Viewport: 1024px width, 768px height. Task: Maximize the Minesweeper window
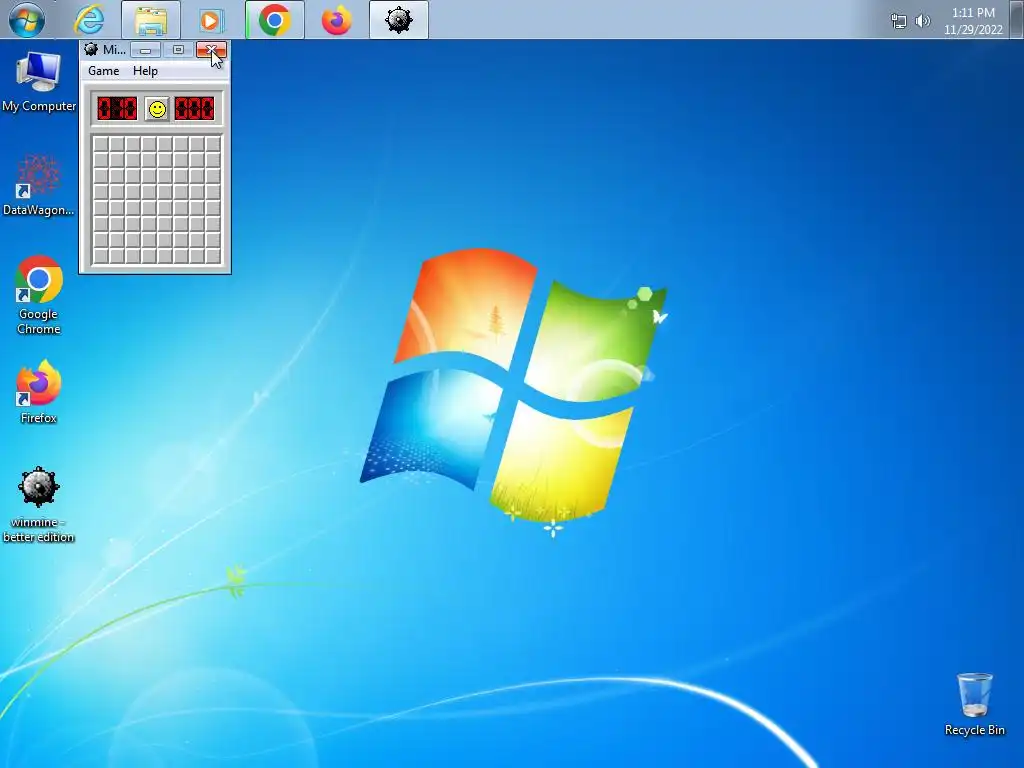pos(178,50)
